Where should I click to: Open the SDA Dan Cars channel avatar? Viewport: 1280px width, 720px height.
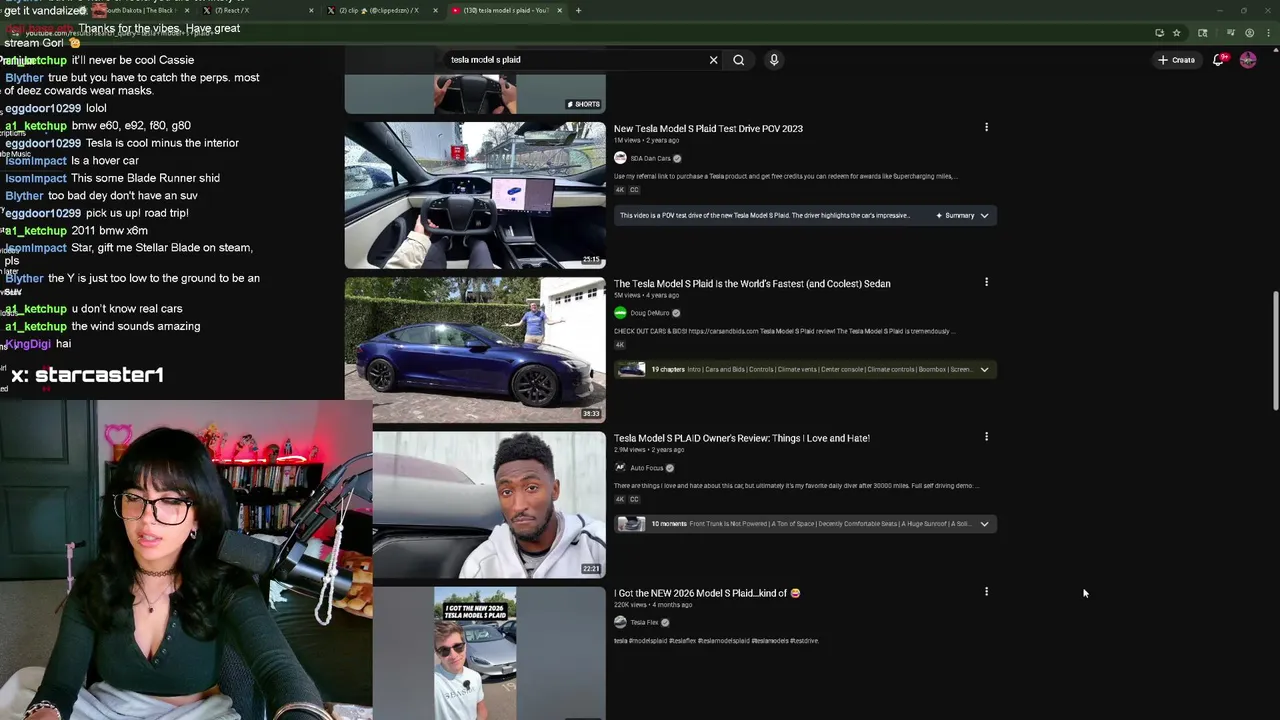pos(620,158)
